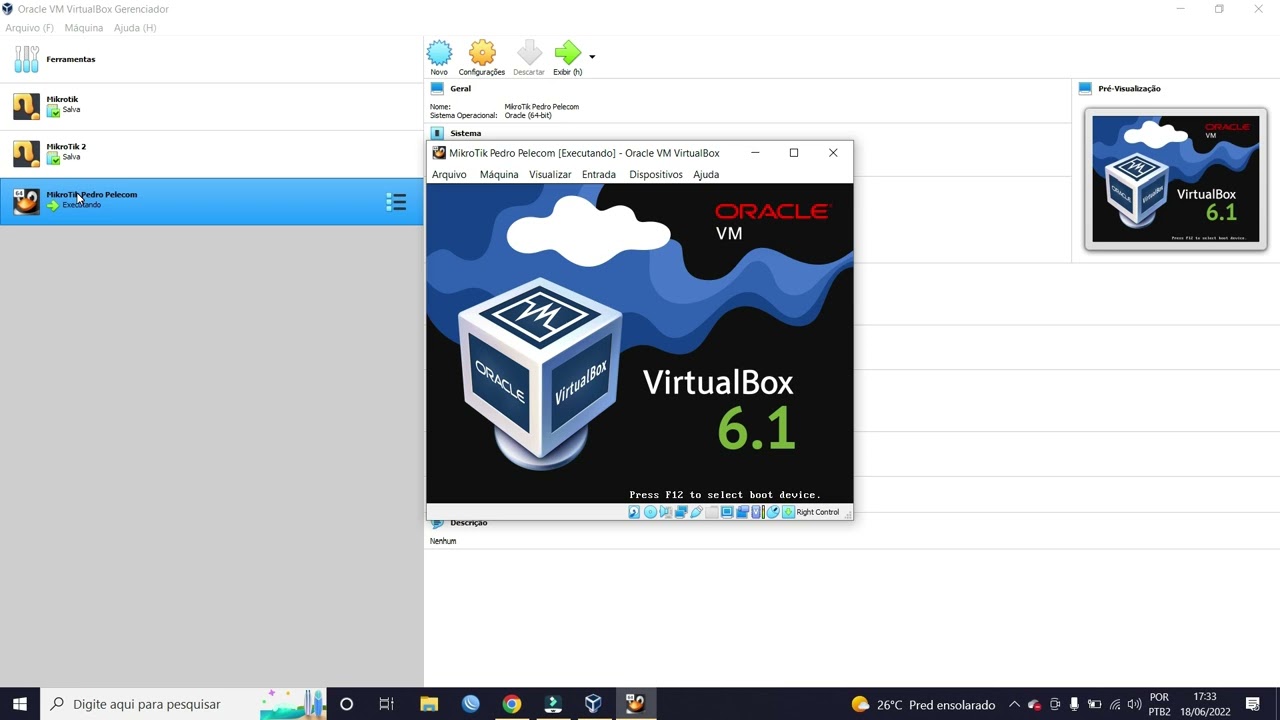Click the taskbar search box
The height and width of the screenshot is (720, 1280).
click(x=183, y=704)
